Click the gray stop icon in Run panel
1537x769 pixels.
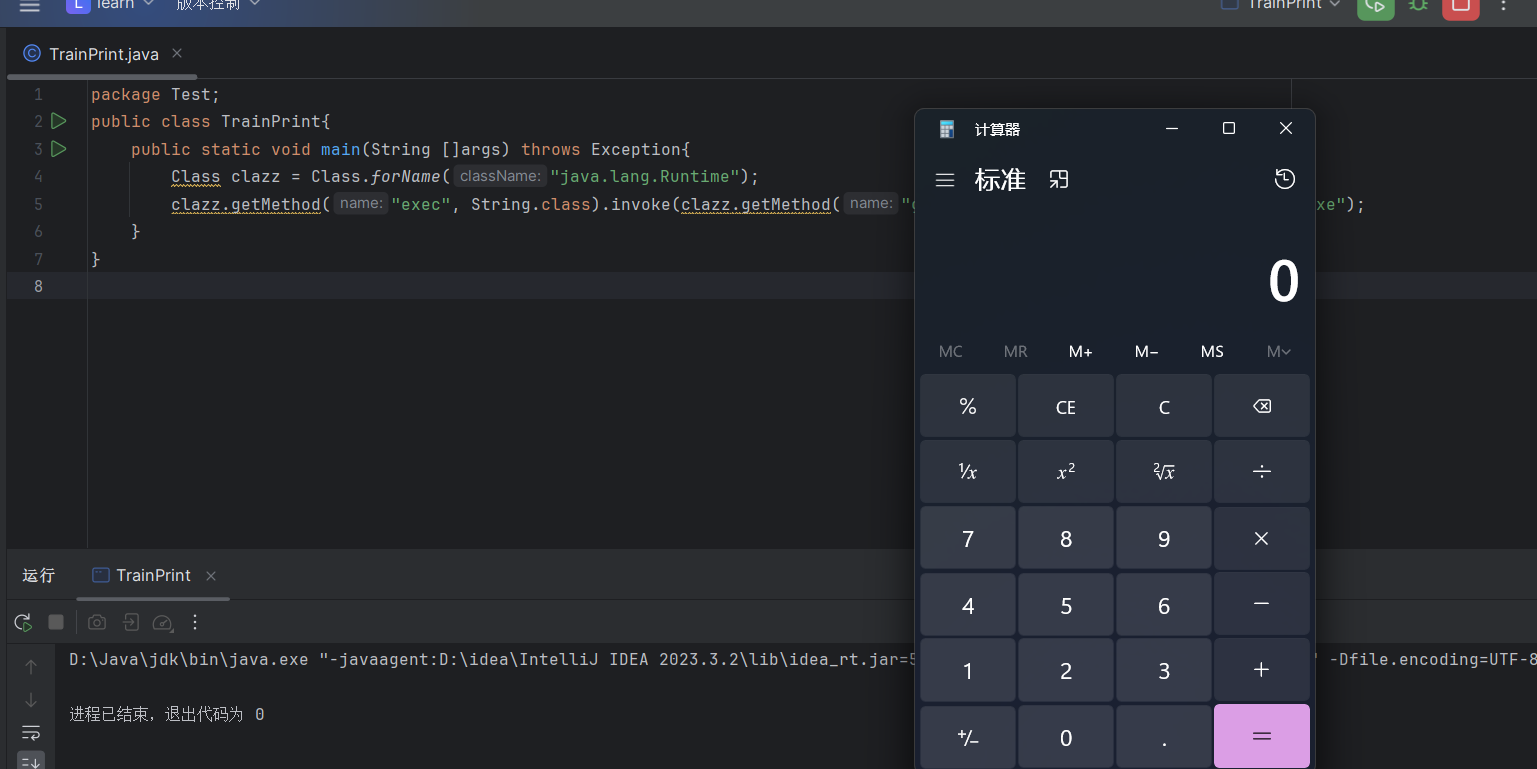pyautogui.click(x=56, y=622)
